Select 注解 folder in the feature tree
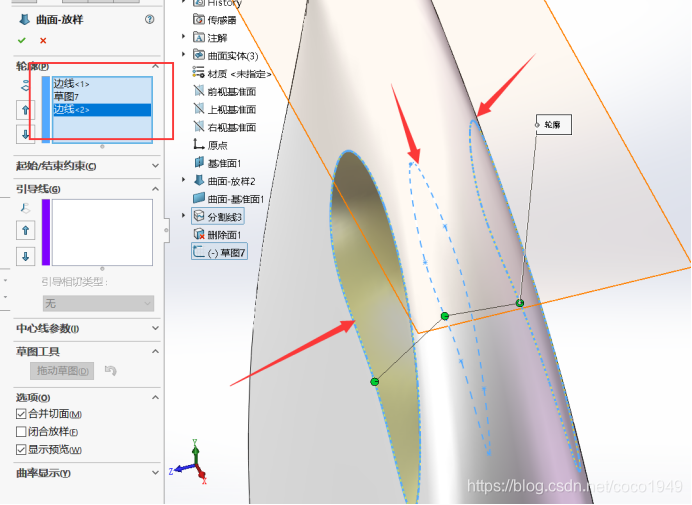This screenshot has width=692, height=505. 218,38
